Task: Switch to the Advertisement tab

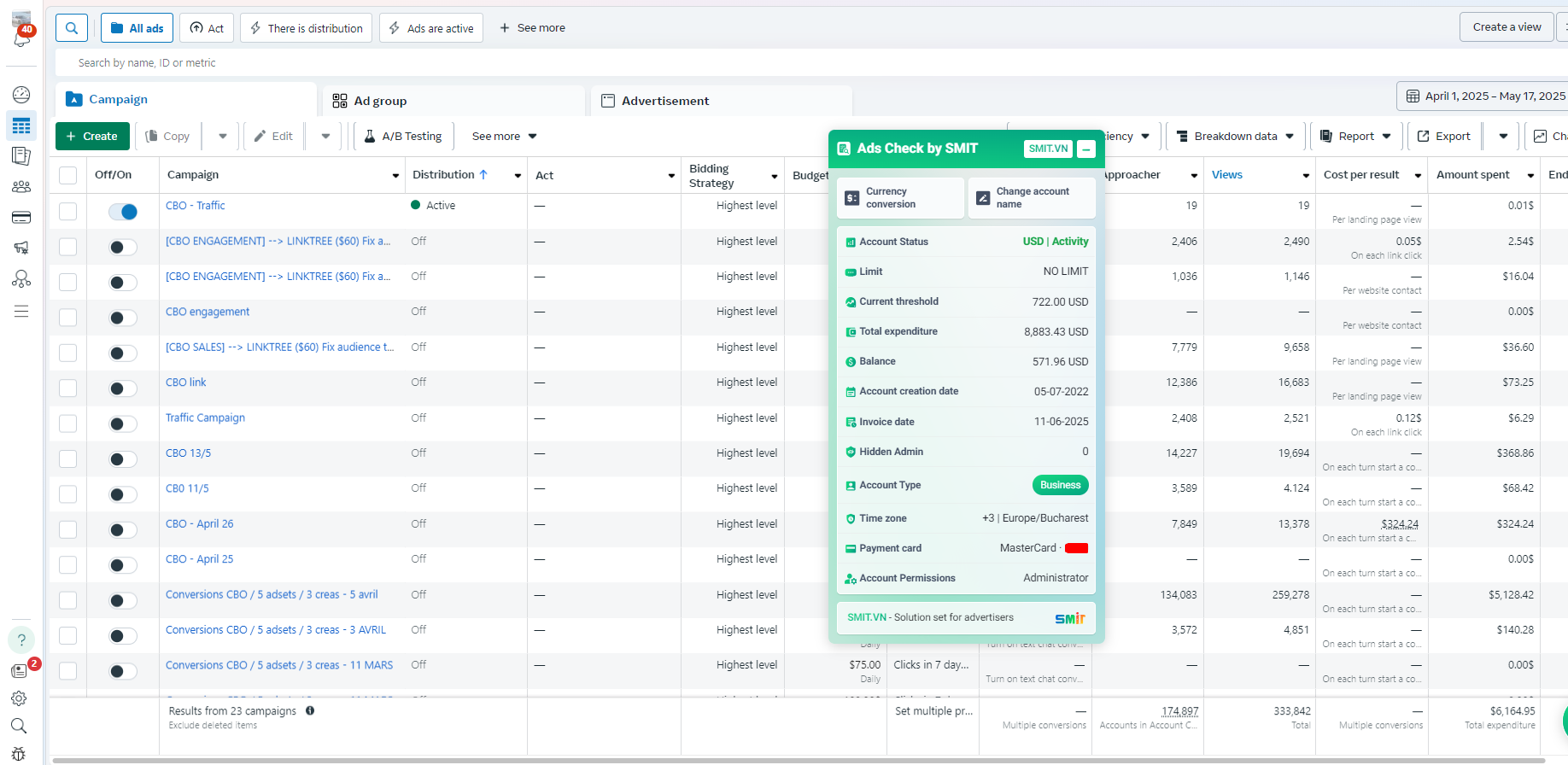Action: coord(665,101)
